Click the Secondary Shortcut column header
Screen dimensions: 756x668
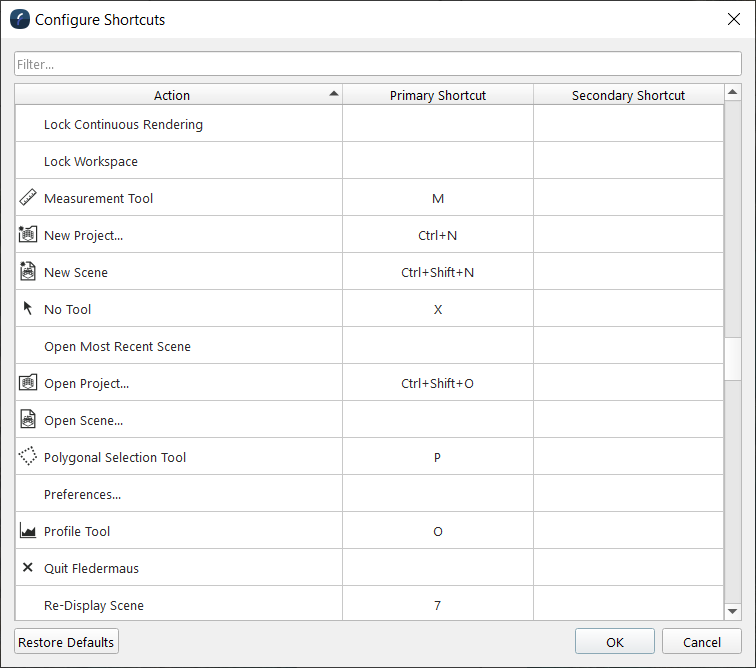point(628,95)
